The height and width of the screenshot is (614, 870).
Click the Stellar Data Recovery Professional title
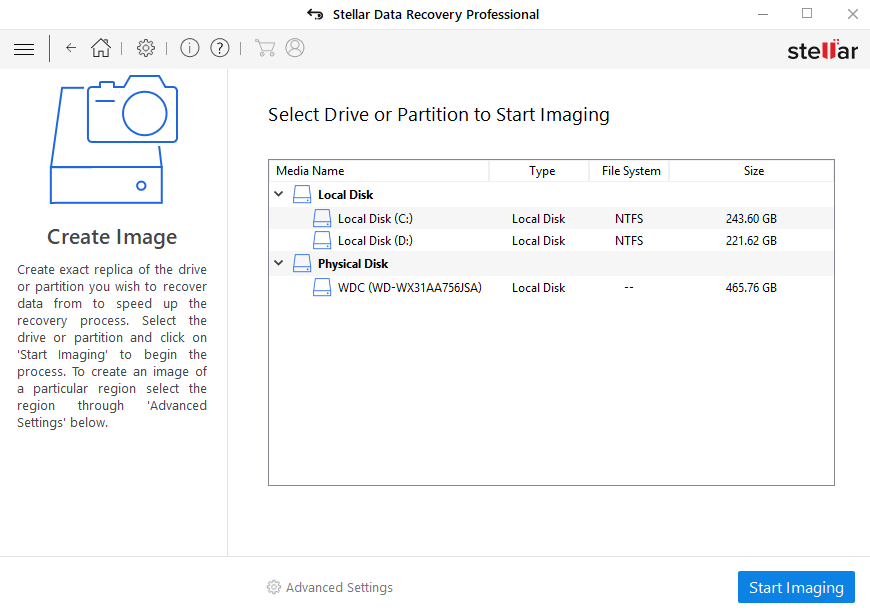pos(436,14)
